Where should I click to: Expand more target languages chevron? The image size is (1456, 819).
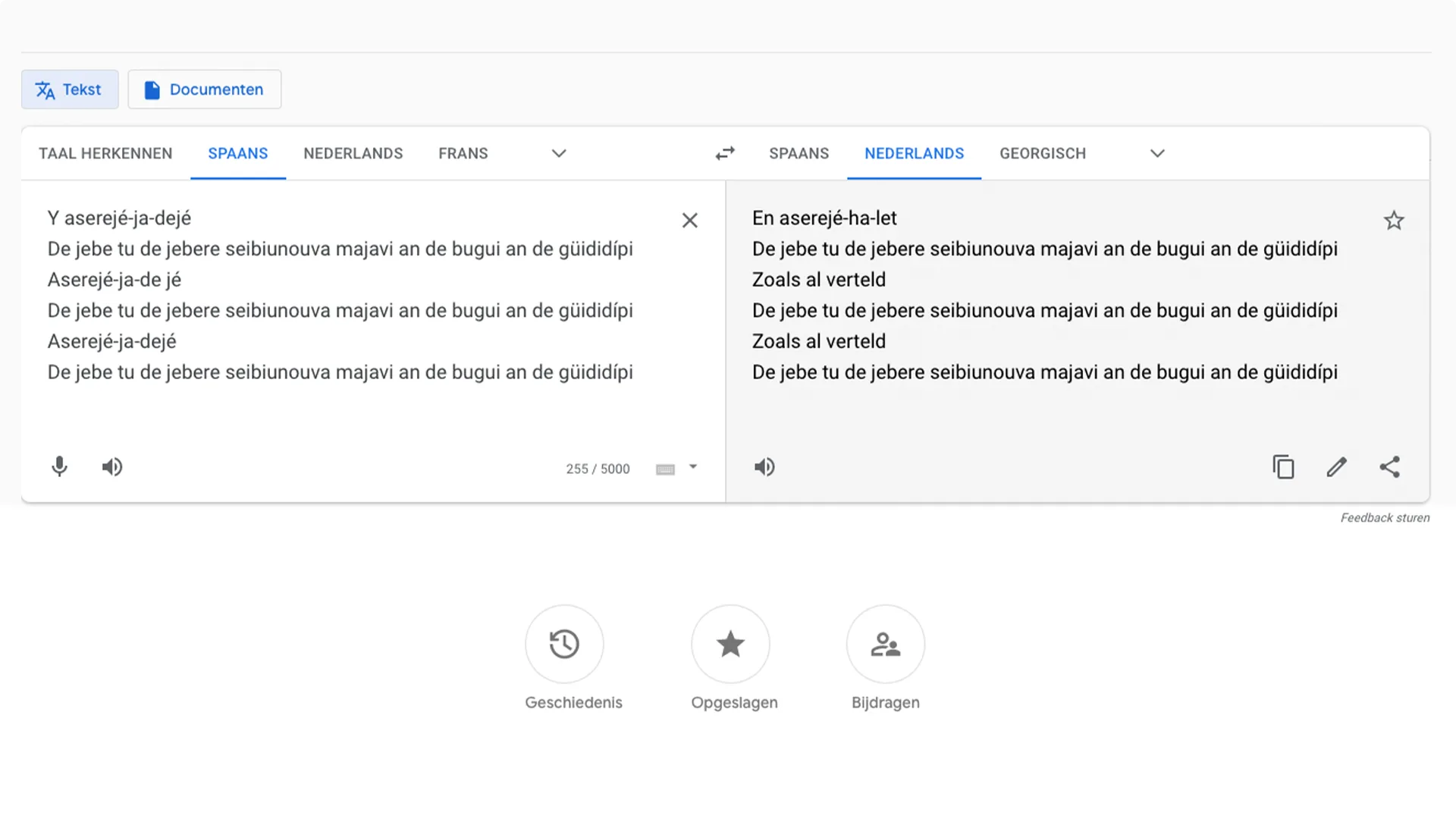tap(1157, 153)
